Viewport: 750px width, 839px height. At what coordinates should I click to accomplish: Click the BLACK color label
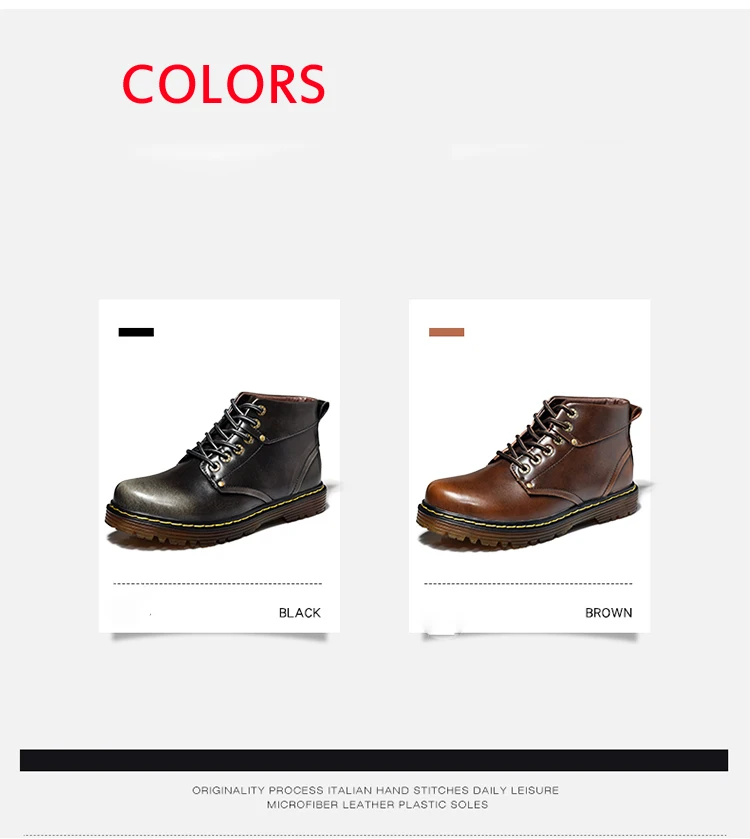coord(300,613)
